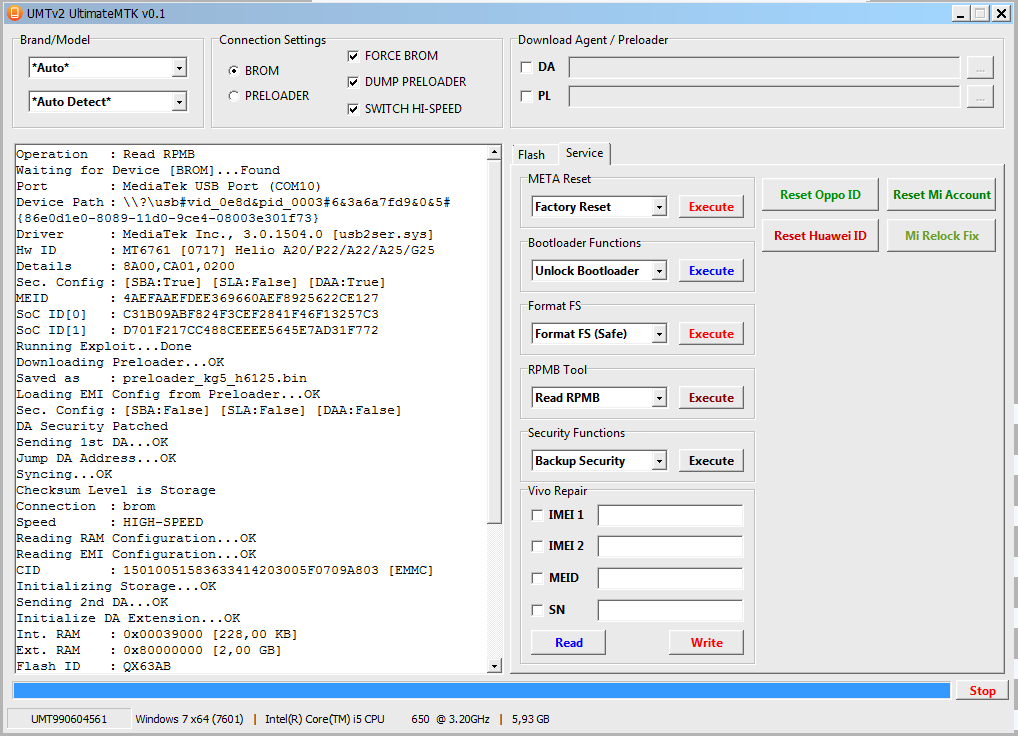Click the Reset Oppo ID button
The width and height of the screenshot is (1018, 736).
[x=820, y=195]
